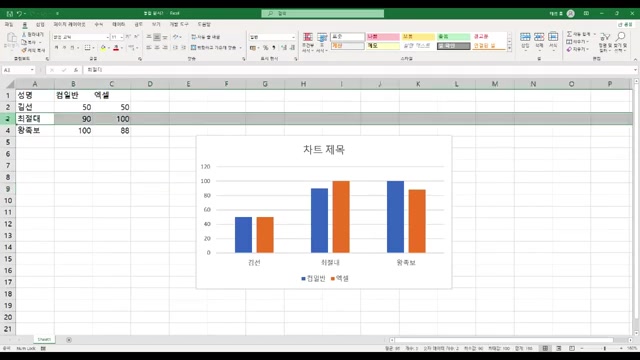The height and width of the screenshot is (360, 640).
Task: Toggle Align Left button
Action: (149, 48)
